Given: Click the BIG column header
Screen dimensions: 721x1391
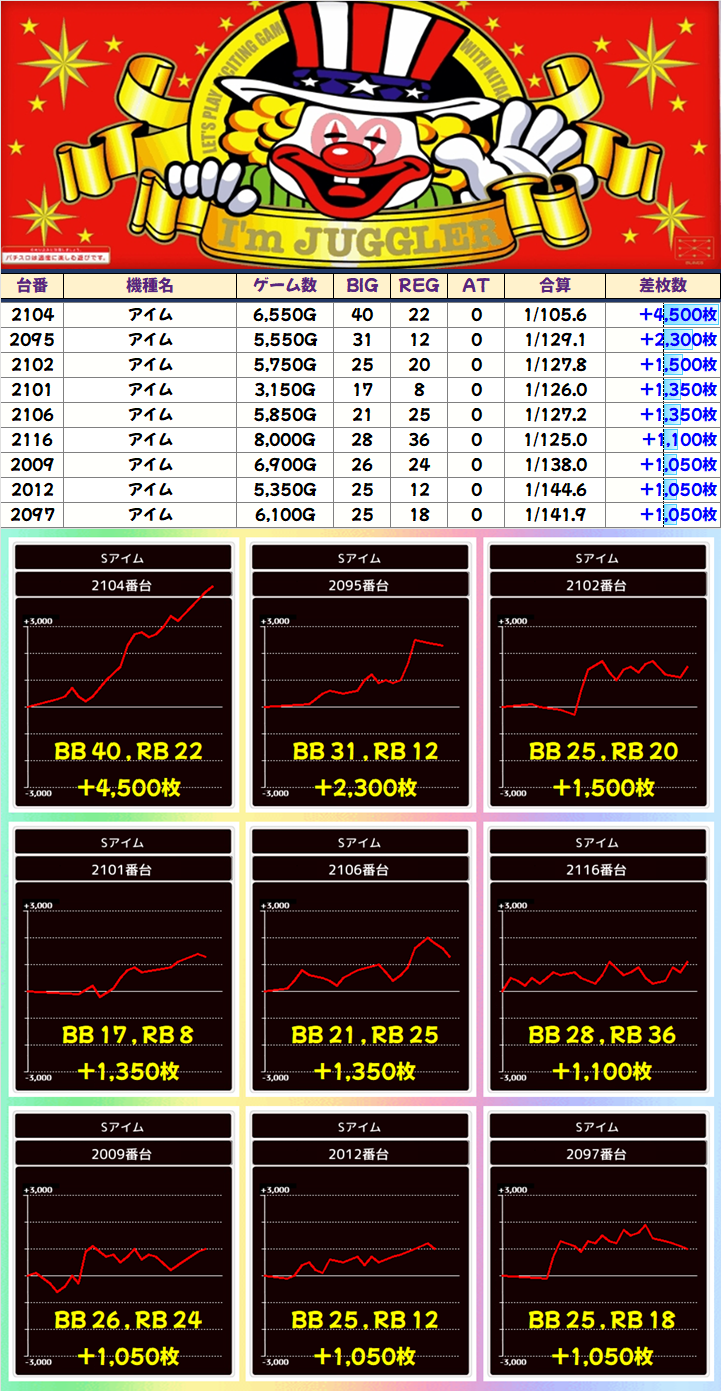Looking at the screenshot, I should (362, 285).
